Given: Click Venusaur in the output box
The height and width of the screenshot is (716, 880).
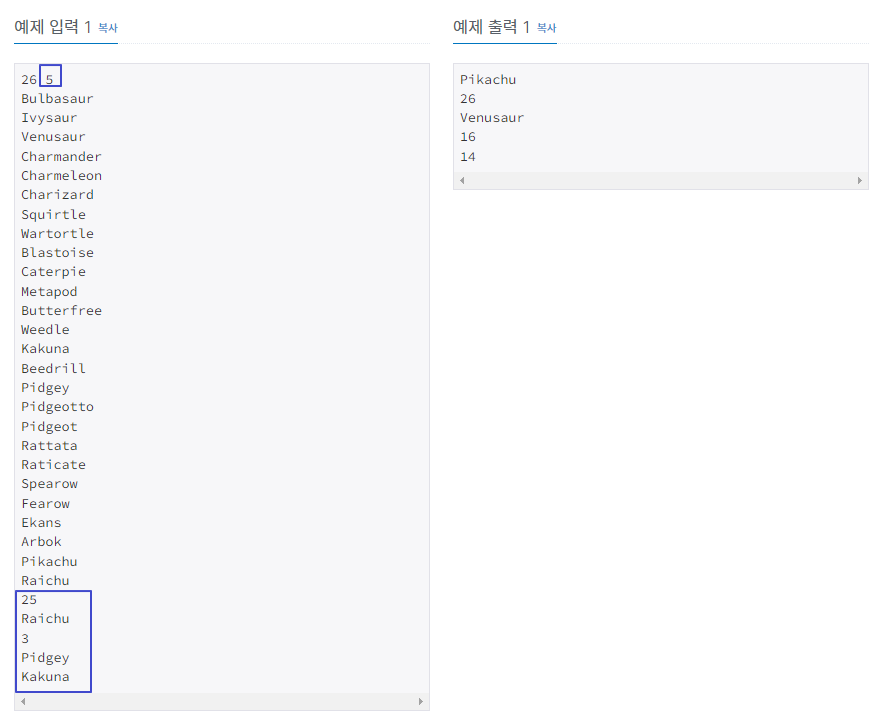Looking at the screenshot, I should 492,118.
